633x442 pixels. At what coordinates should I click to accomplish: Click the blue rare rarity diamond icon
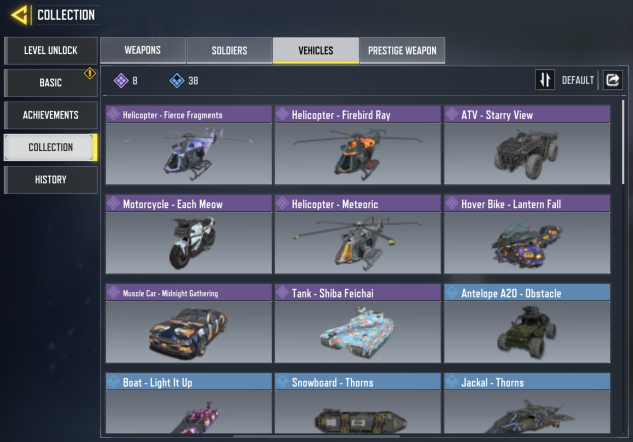pos(177,80)
